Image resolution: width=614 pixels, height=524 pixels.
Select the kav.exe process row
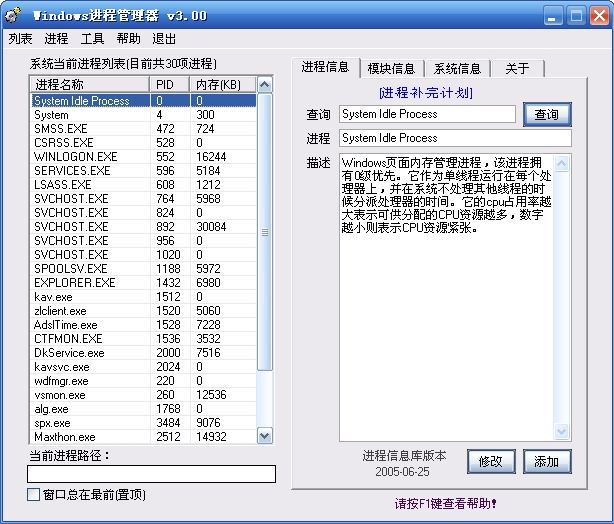point(144,297)
